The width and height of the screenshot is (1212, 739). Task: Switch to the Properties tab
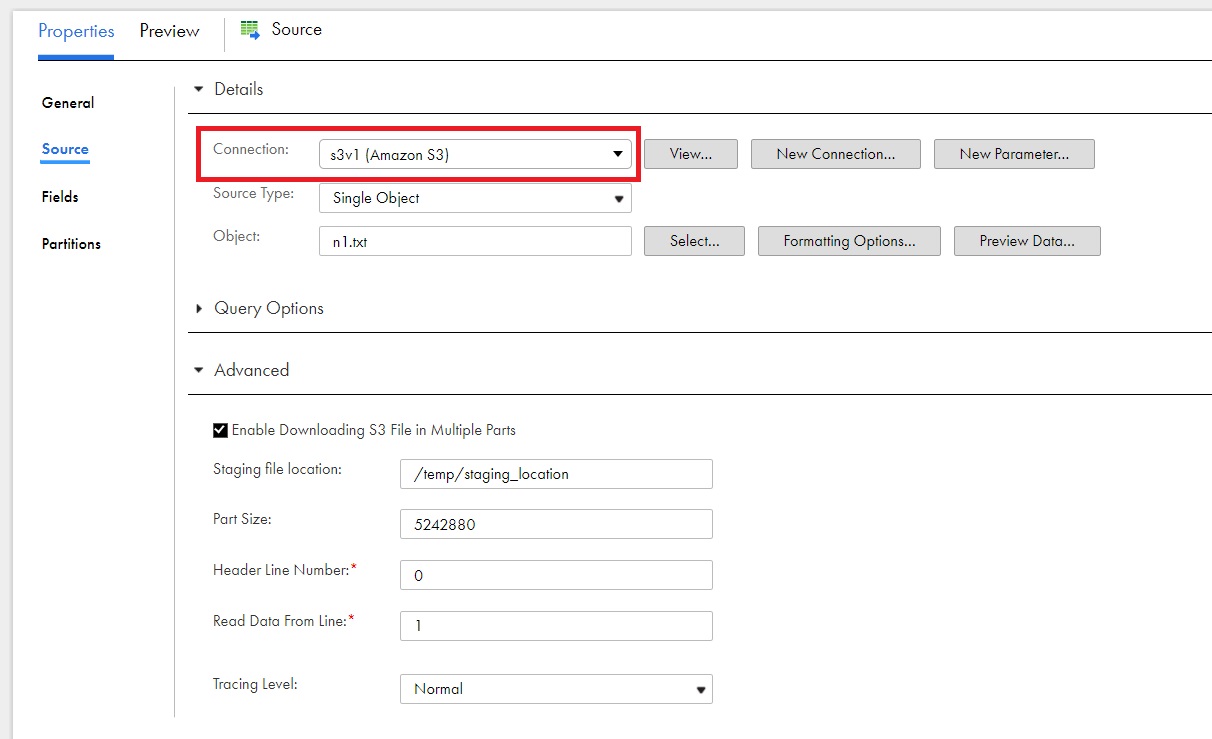[x=76, y=31]
